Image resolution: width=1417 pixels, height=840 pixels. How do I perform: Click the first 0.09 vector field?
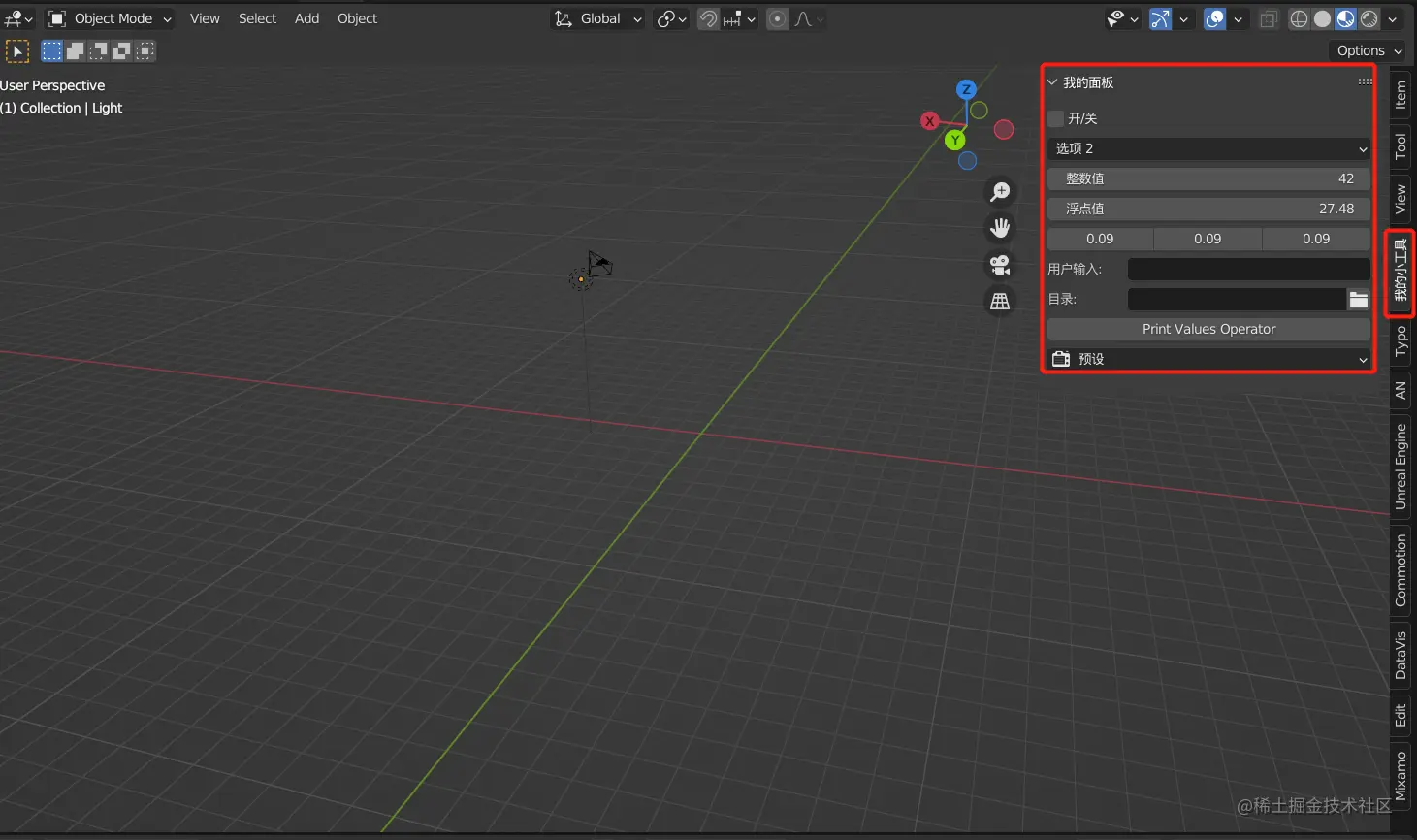[x=1100, y=239]
